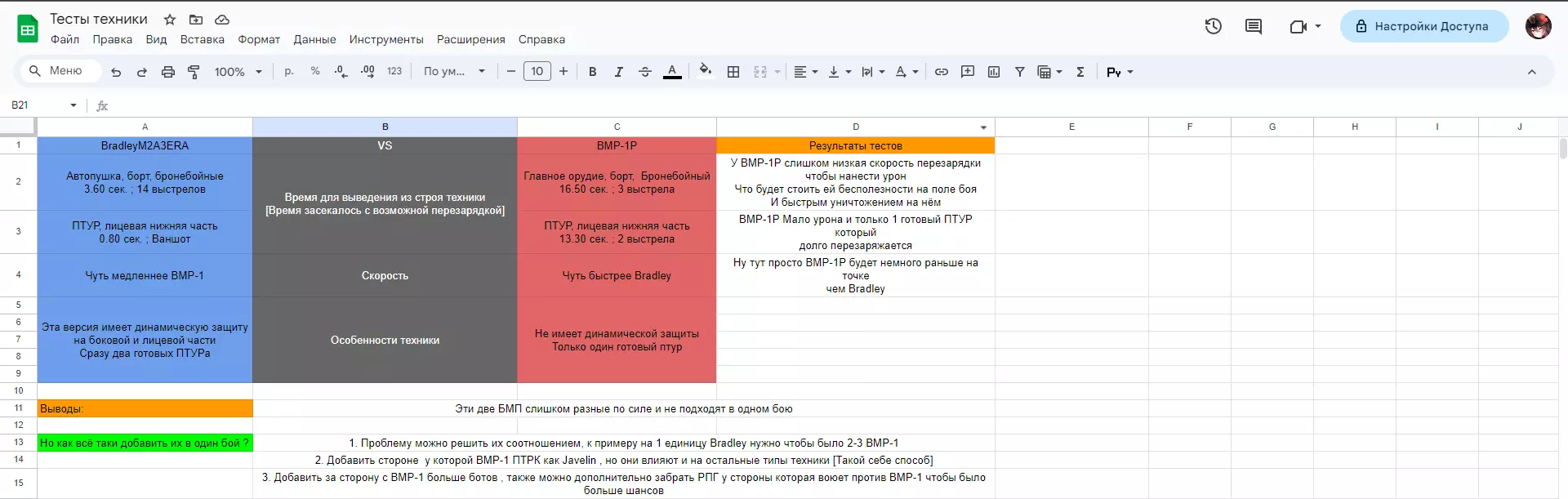Move the document with the folder icon
The width and height of the screenshot is (1568, 499).
pyautogui.click(x=196, y=20)
